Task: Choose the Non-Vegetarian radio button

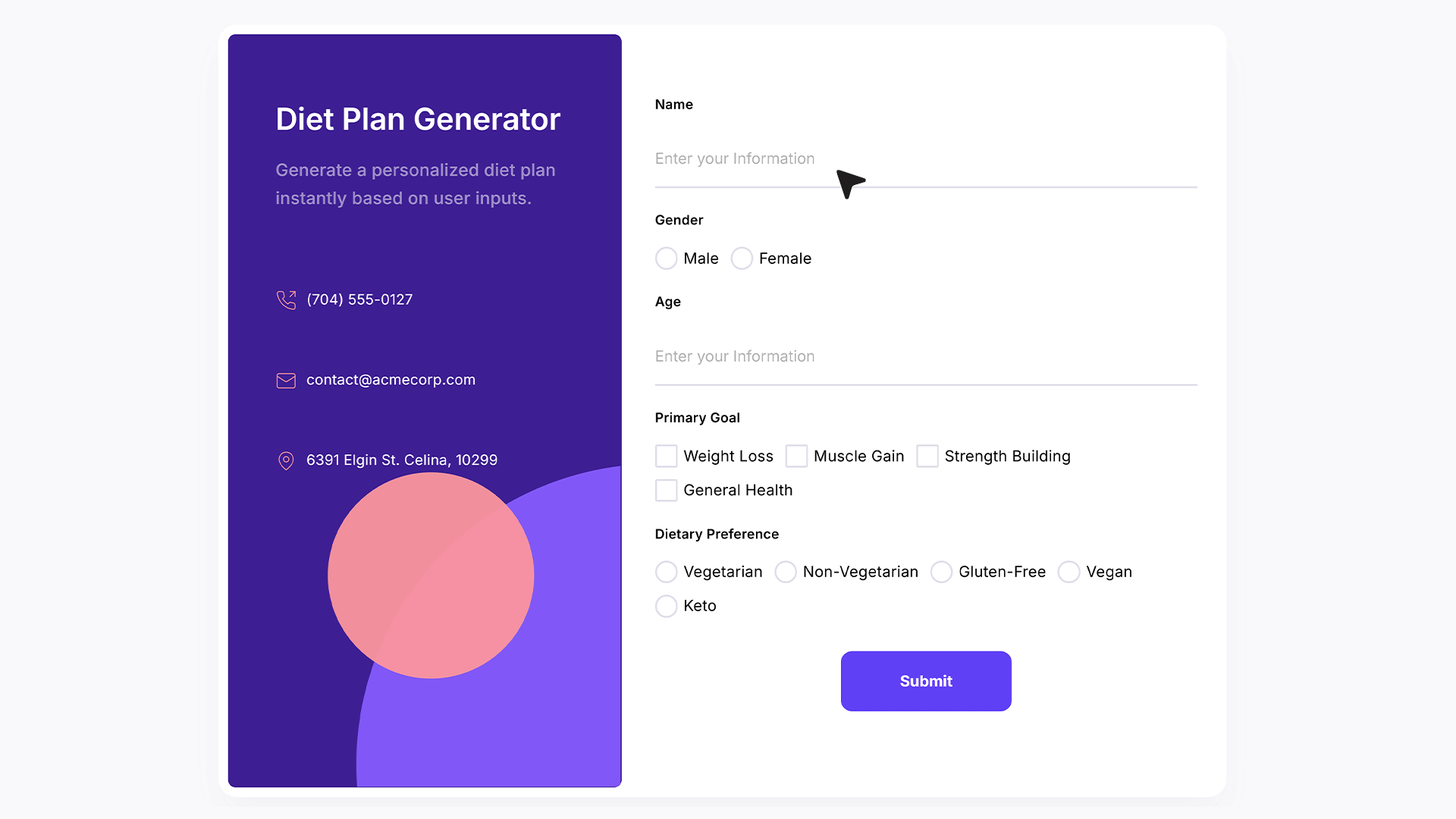Action: (x=786, y=572)
